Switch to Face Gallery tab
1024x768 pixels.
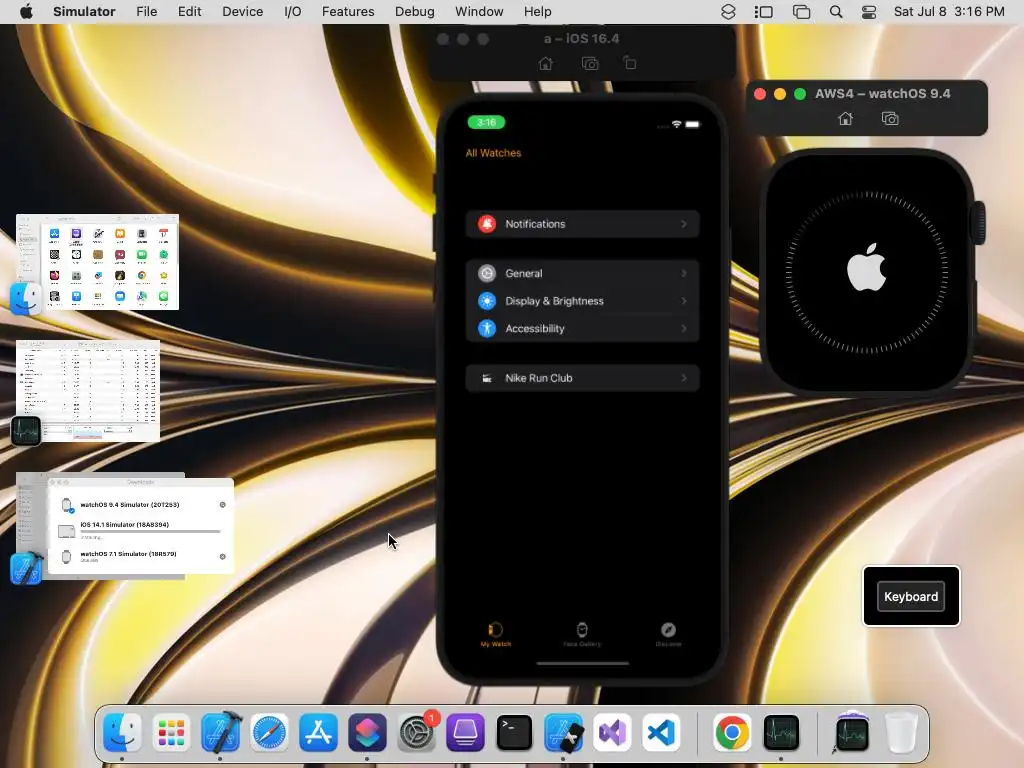click(582, 634)
